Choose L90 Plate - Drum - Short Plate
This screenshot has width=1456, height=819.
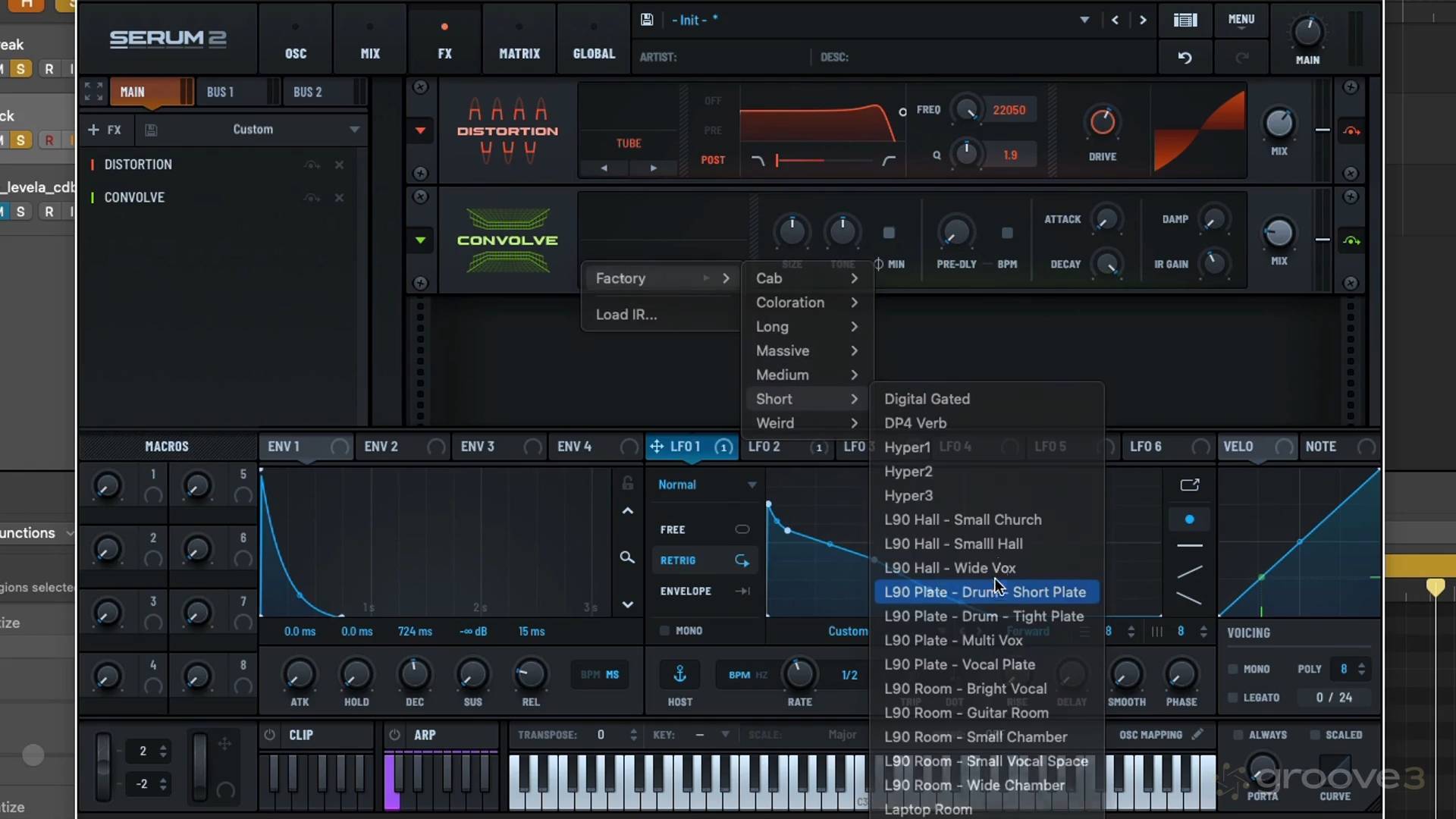click(986, 592)
